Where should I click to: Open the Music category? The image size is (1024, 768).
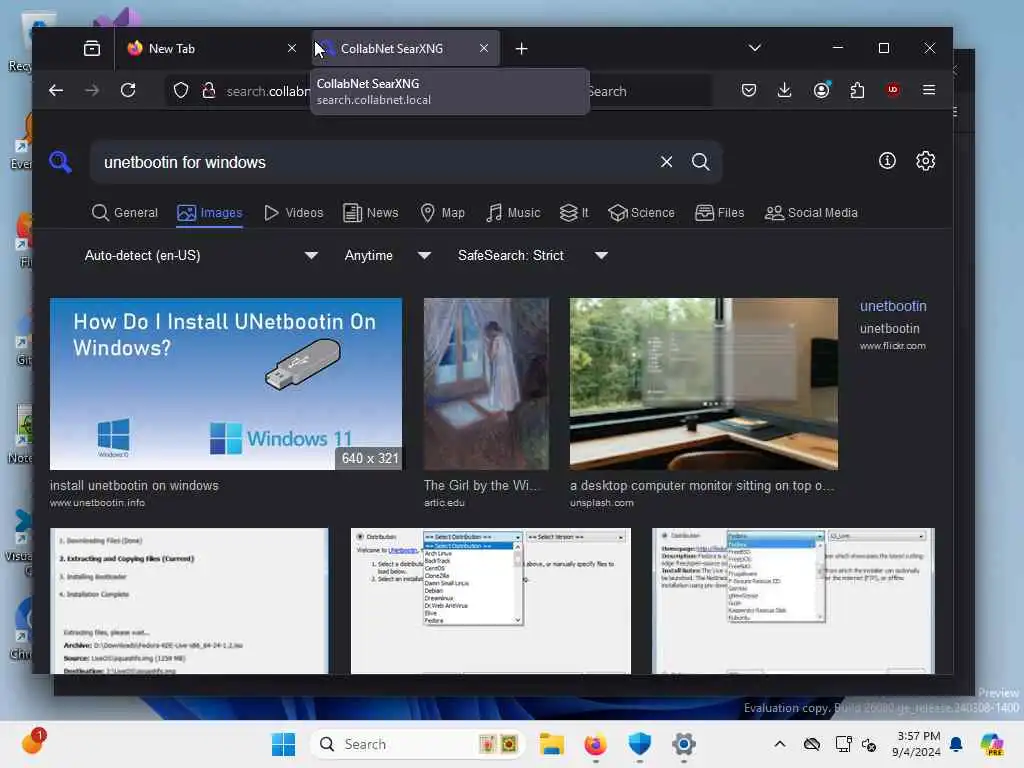point(513,213)
